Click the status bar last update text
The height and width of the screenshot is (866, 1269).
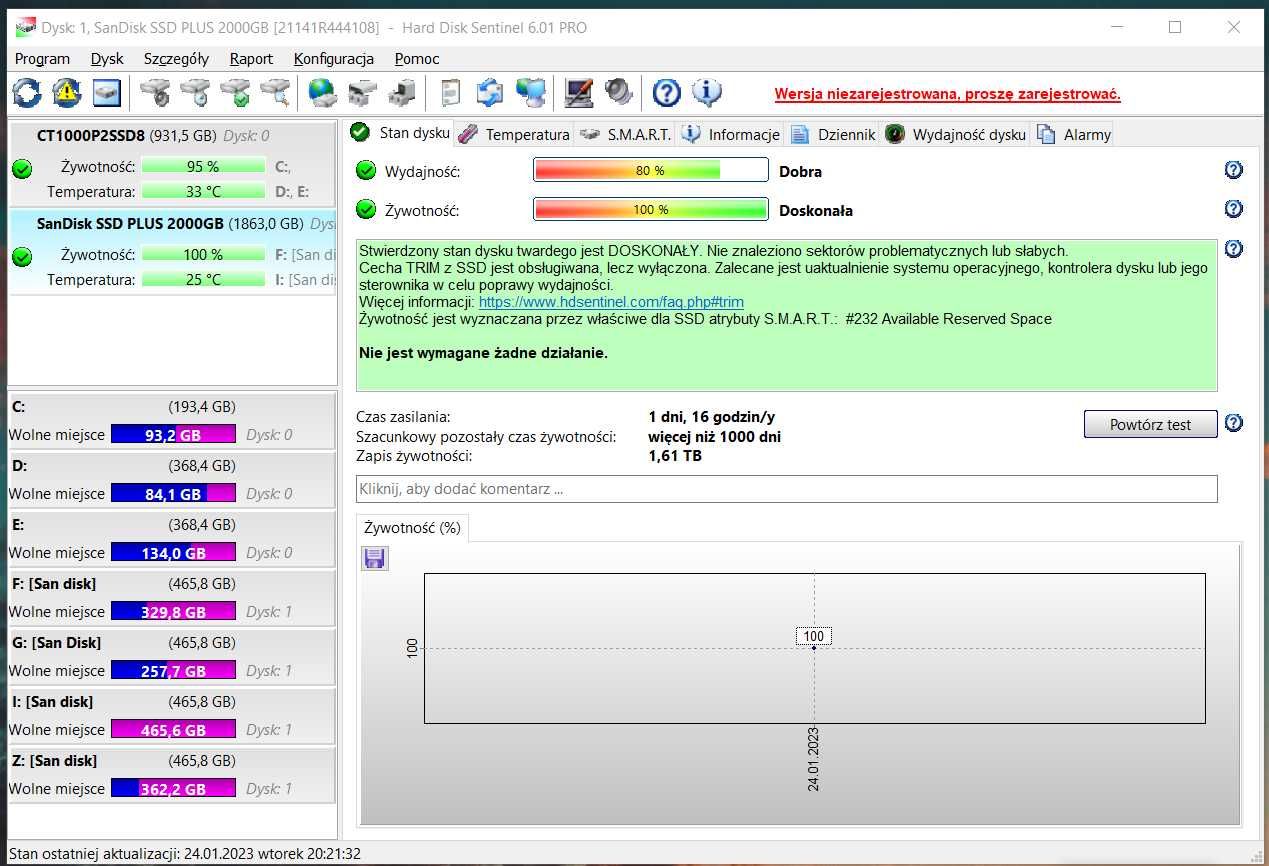pos(185,854)
